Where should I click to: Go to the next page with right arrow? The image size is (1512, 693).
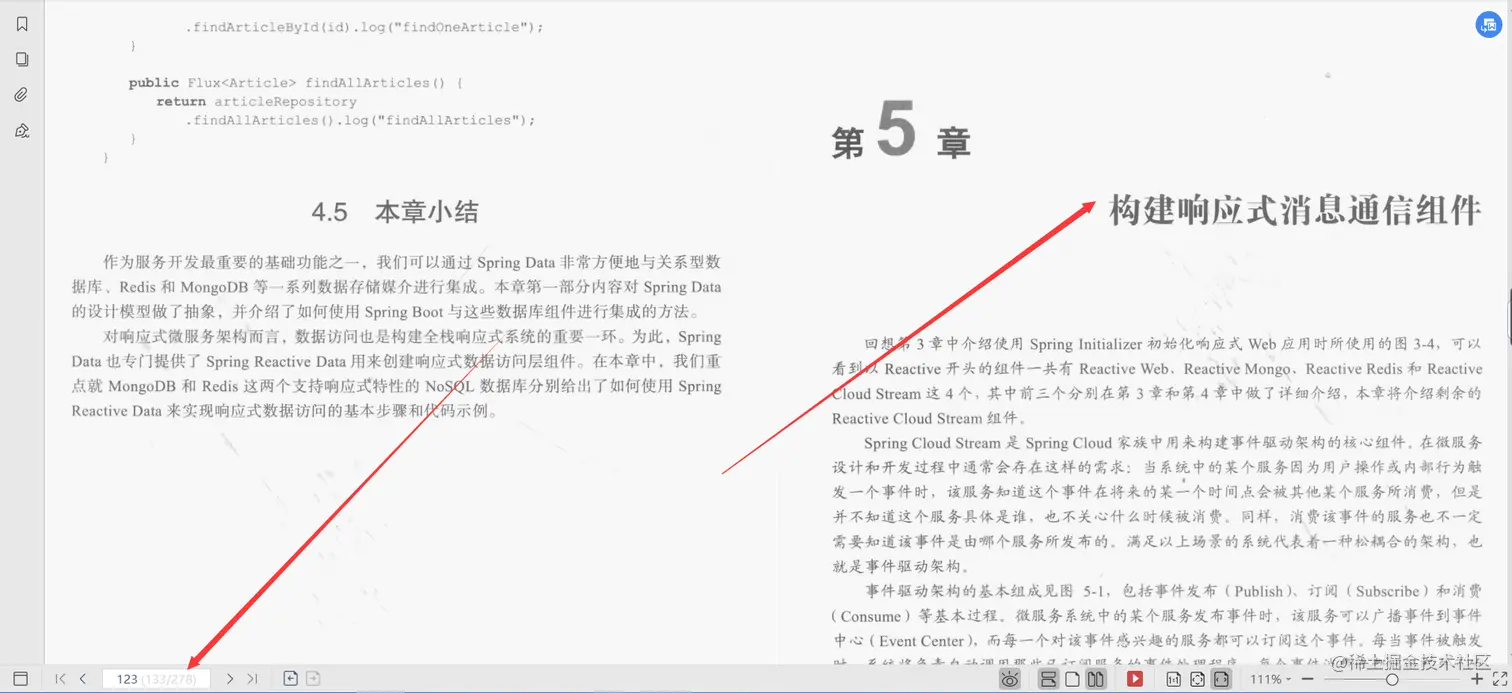point(229,678)
